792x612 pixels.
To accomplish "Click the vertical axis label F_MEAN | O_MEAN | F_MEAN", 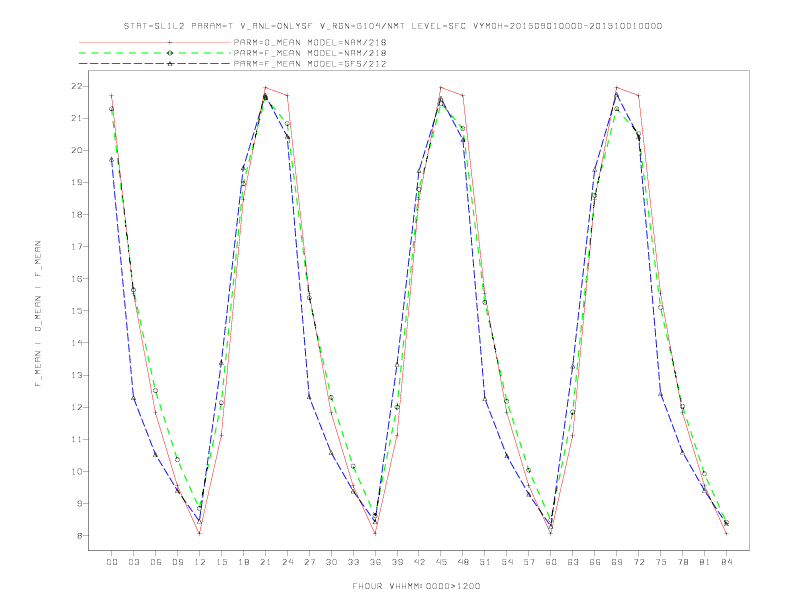I will click(38, 314).
